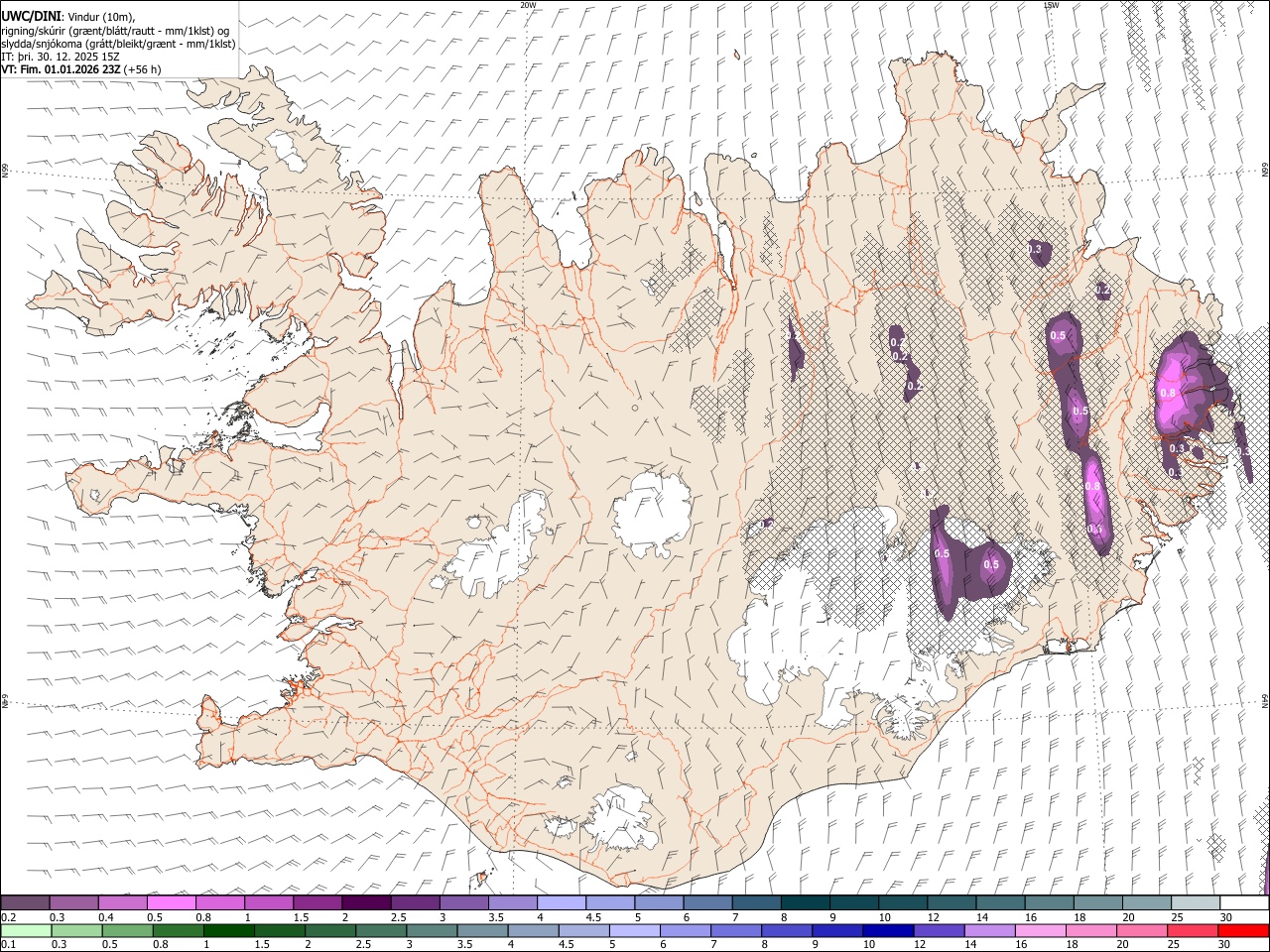Pick lower legend light pink swatch 16–18
This screenshot has width=1270, height=952.
[1041, 930]
